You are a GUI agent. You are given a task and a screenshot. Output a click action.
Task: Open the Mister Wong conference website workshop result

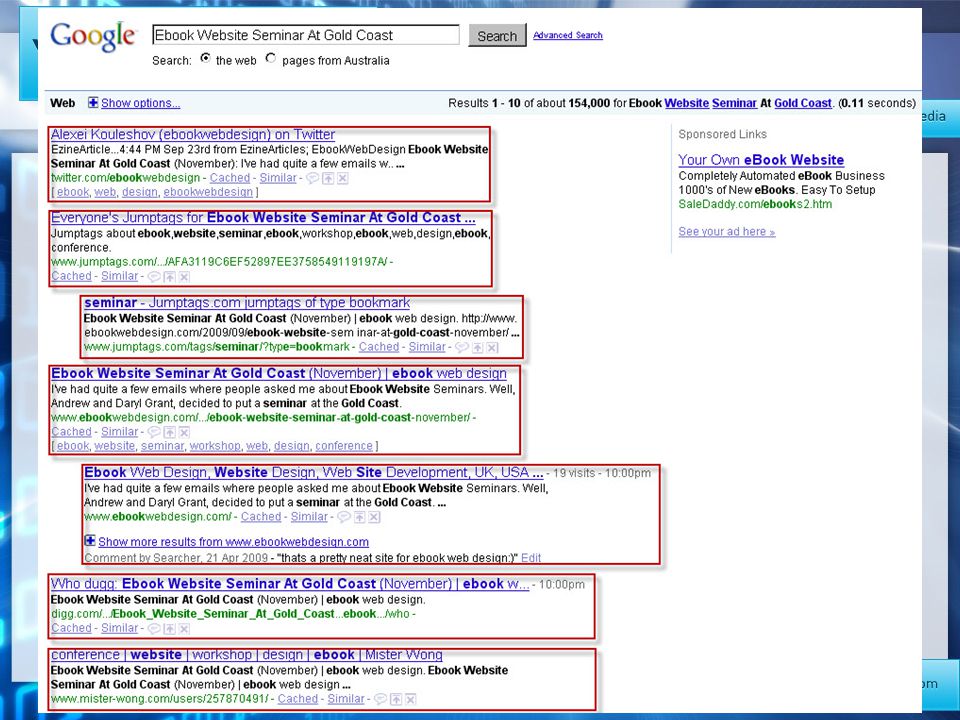tap(247, 655)
